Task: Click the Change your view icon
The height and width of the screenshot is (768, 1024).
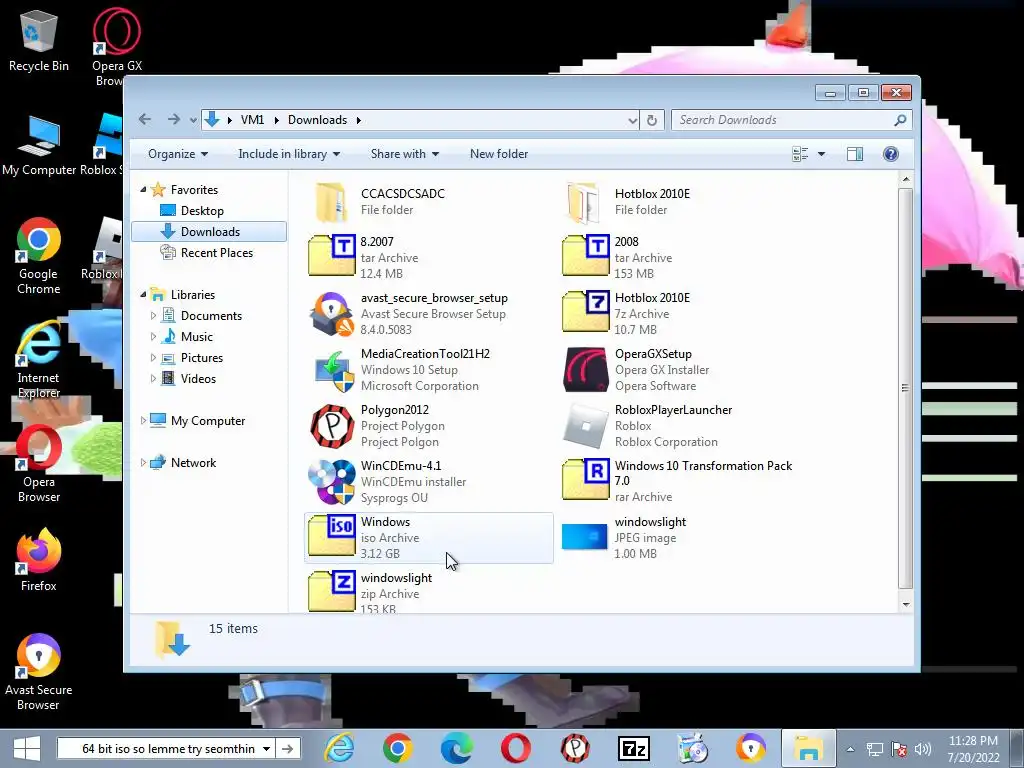Action: (x=800, y=153)
